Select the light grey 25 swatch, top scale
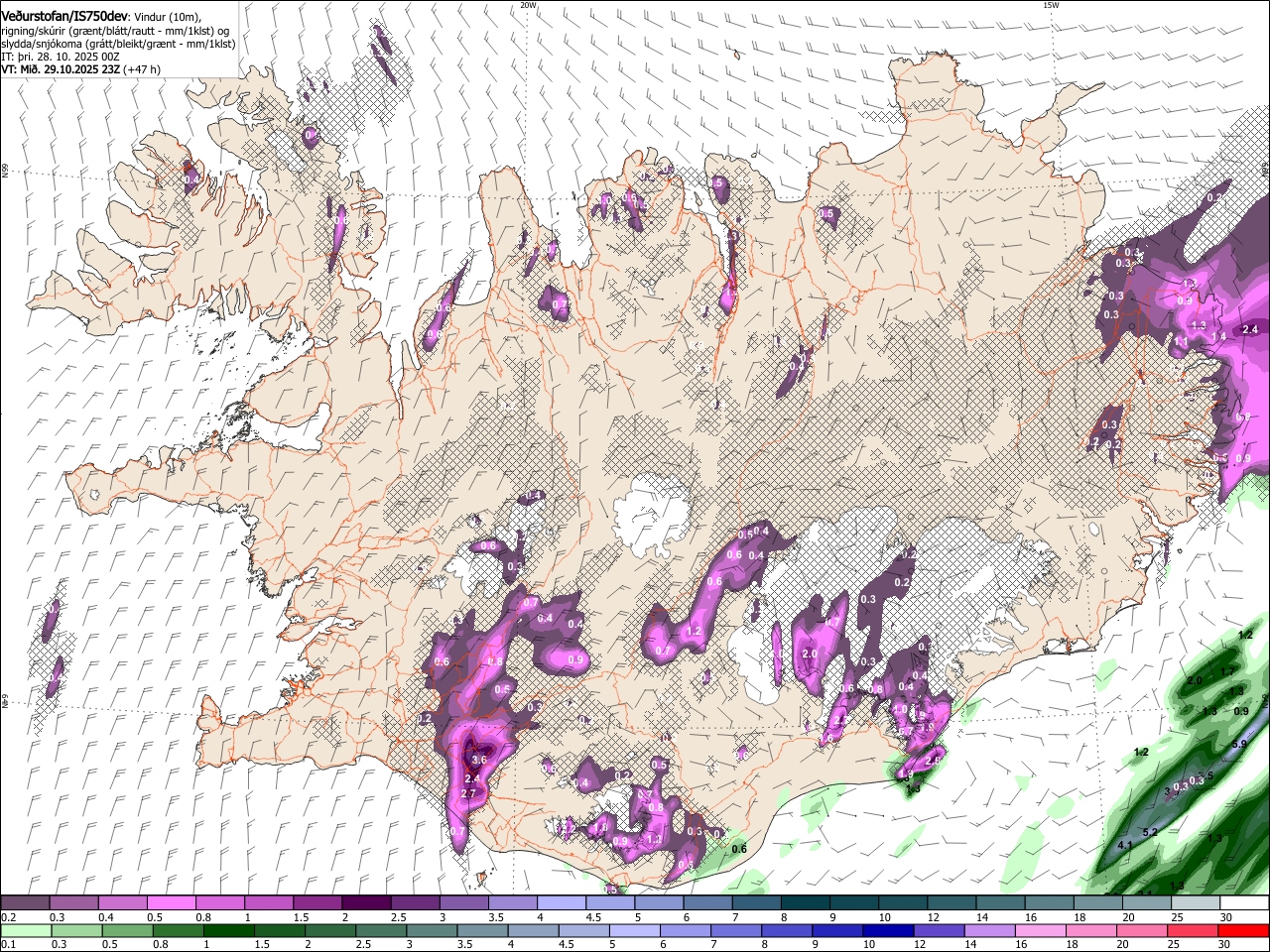 tap(1197, 902)
